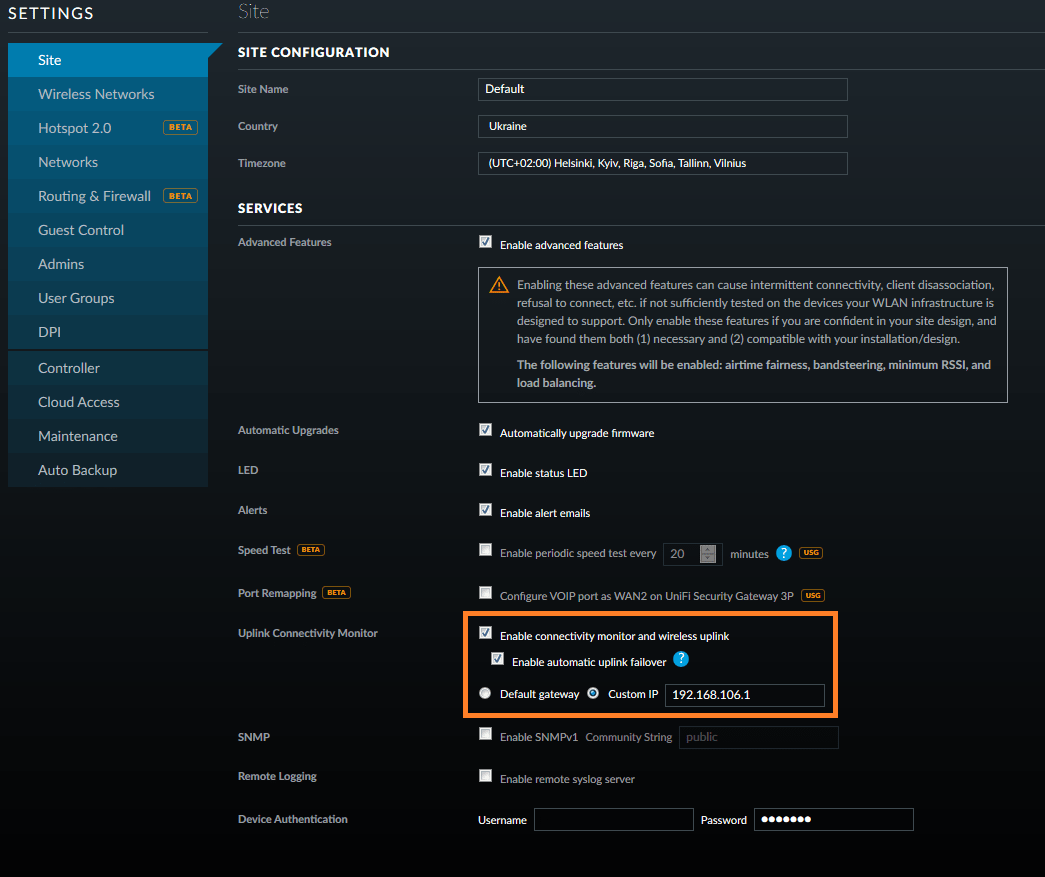Image resolution: width=1045 pixels, height=877 pixels.
Task: Open the Country dropdown showing Ukraine
Action: [662, 127]
